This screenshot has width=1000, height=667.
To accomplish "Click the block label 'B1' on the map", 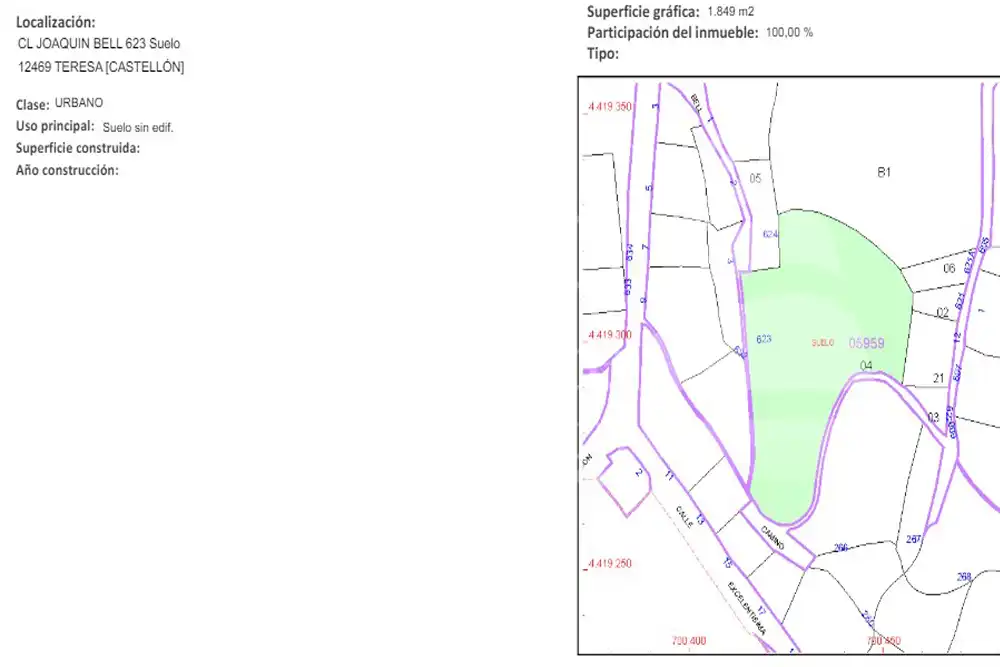I will (884, 172).
